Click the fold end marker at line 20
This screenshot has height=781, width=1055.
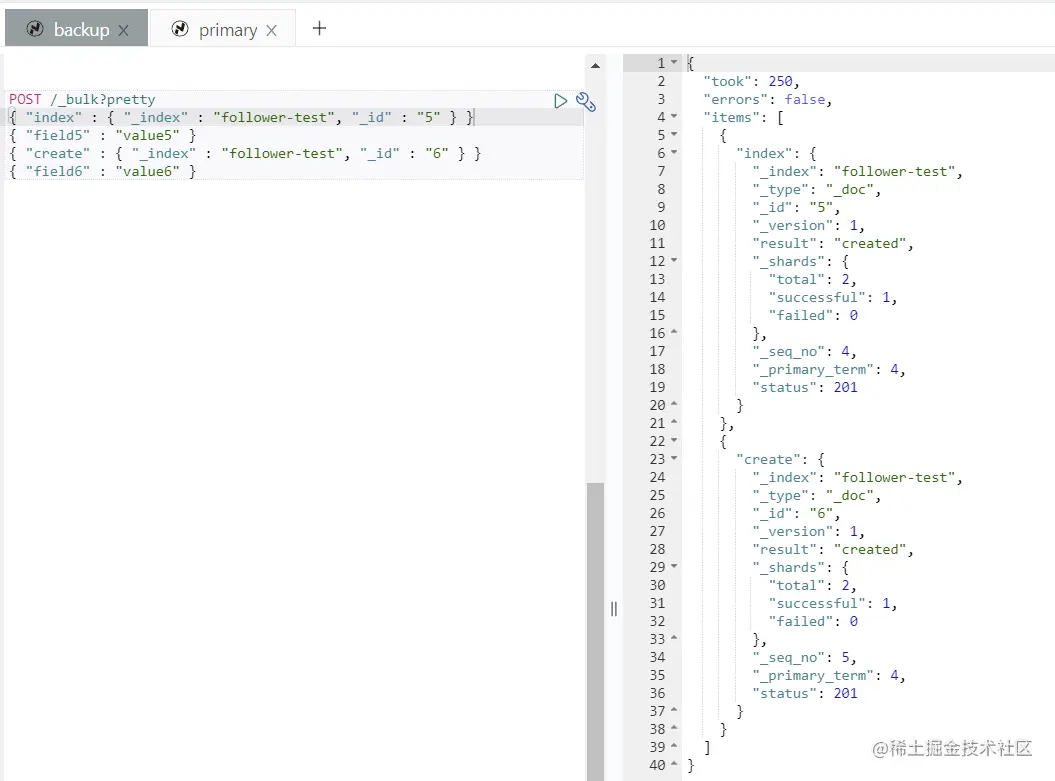(674, 404)
